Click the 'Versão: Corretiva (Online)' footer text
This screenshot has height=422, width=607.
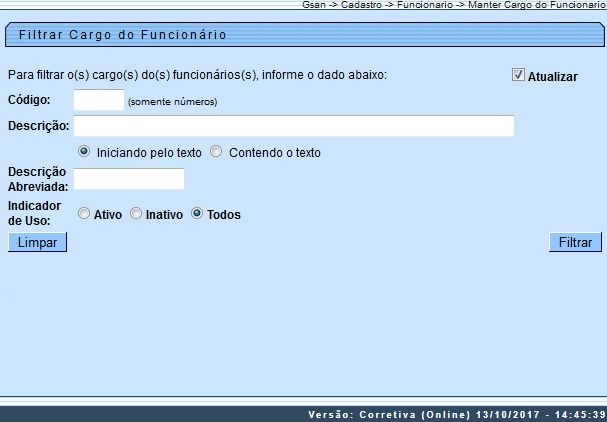tap(389, 415)
